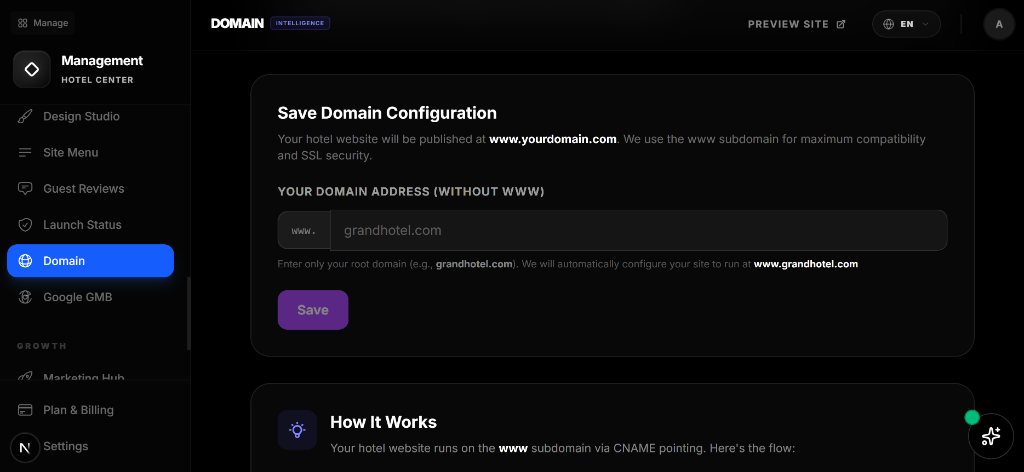This screenshot has width=1024, height=472.
Task: Click the Management diamond logo icon
Action: 32,70
